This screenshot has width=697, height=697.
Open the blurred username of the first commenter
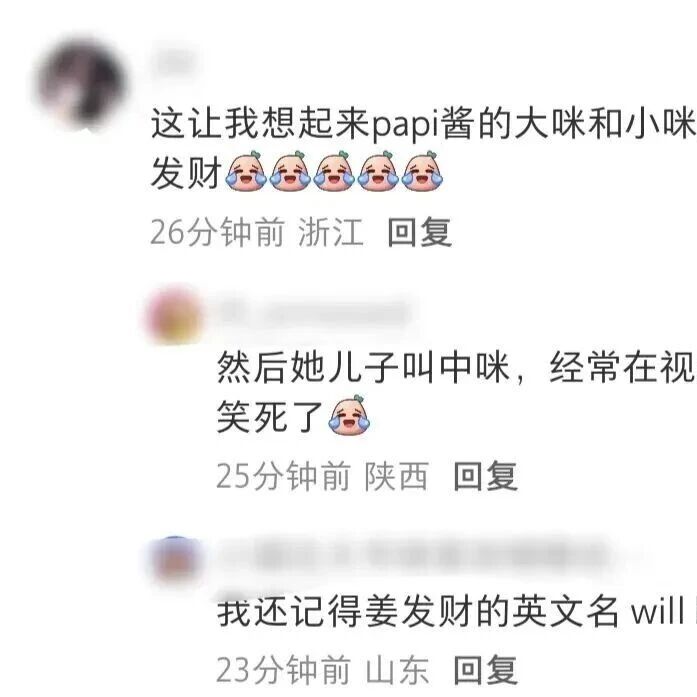(174, 61)
